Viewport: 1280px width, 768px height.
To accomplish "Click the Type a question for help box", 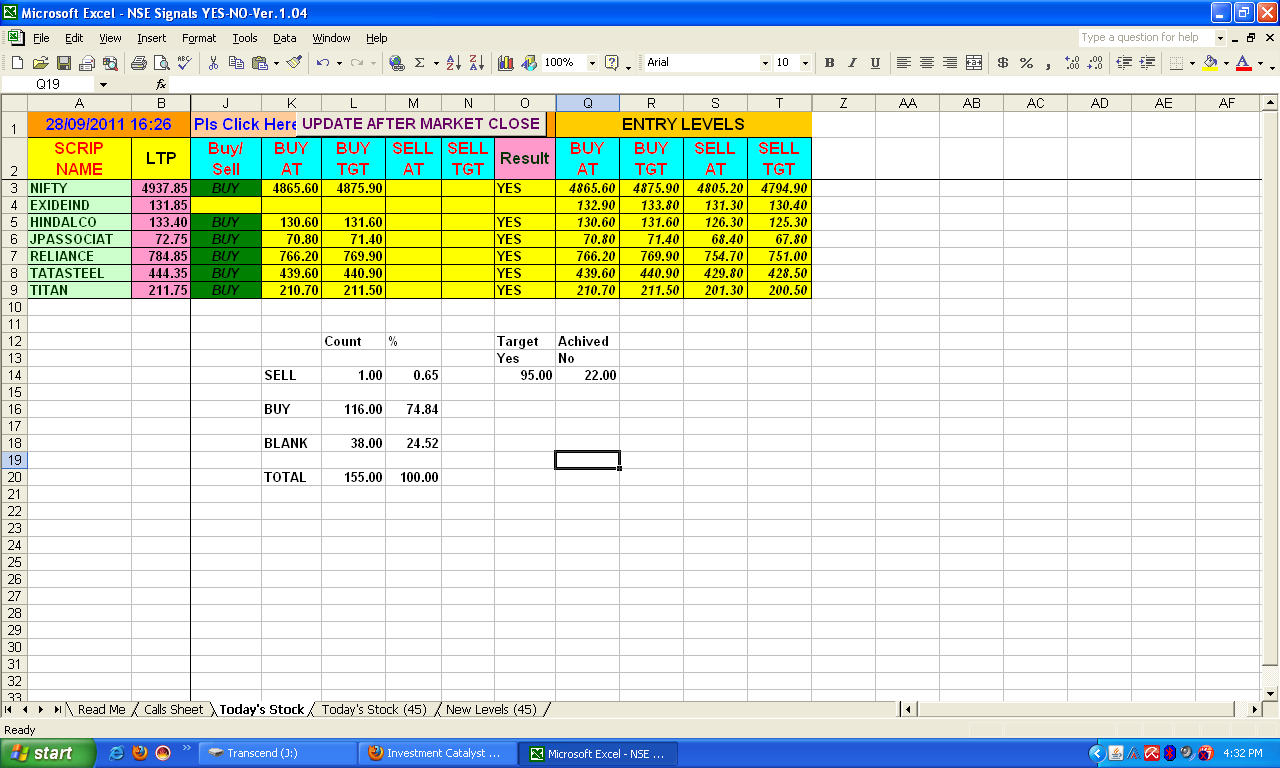I will tap(1145, 38).
